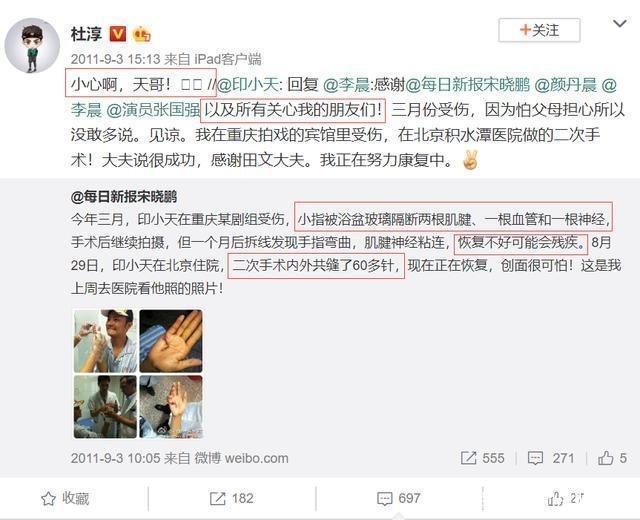Open the @颜丹晨 mention link
Image resolution: width=640 pixels, height=520 pixels.
coord(565,85)
